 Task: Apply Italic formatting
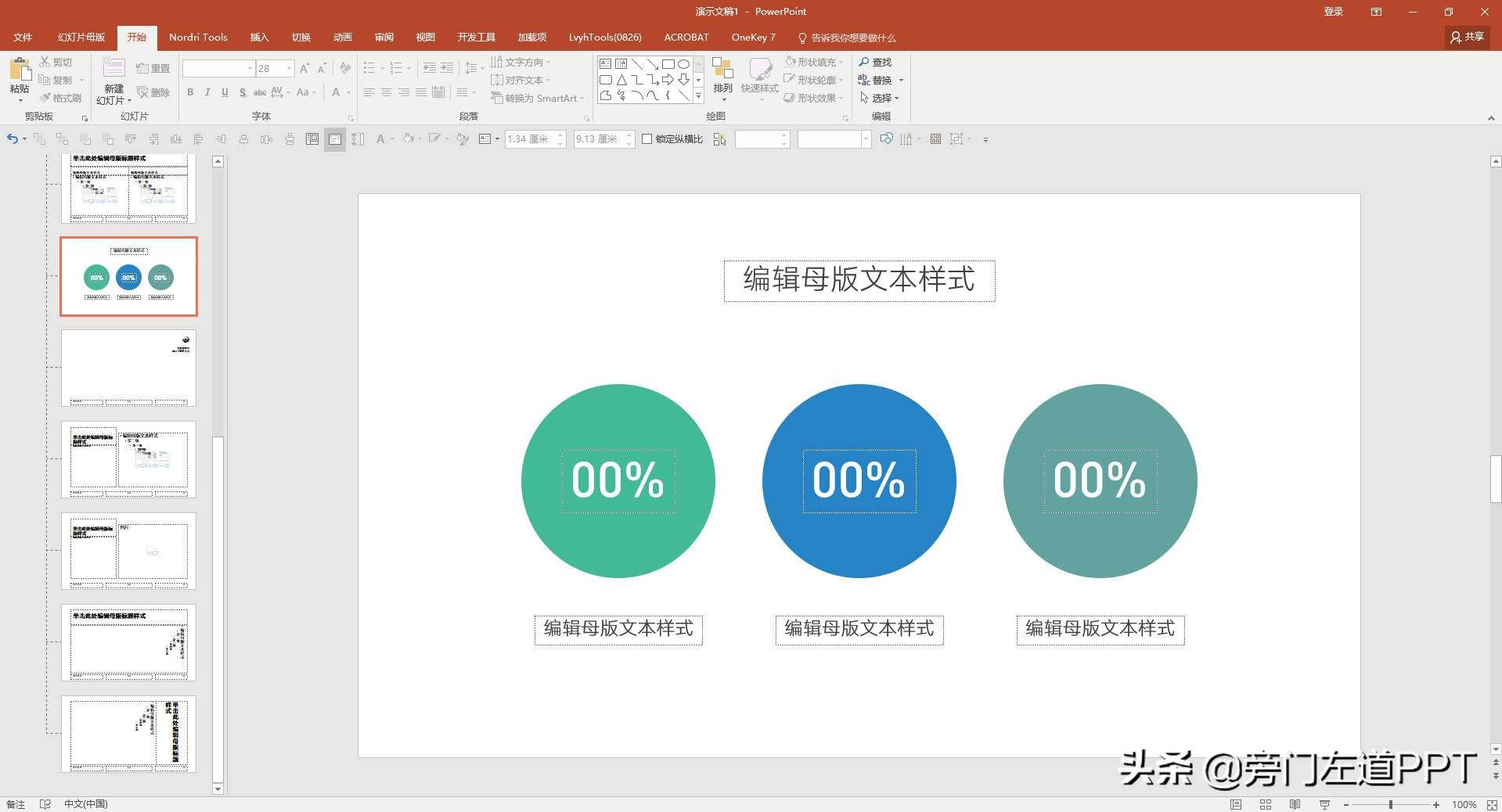tap(207, 92)
